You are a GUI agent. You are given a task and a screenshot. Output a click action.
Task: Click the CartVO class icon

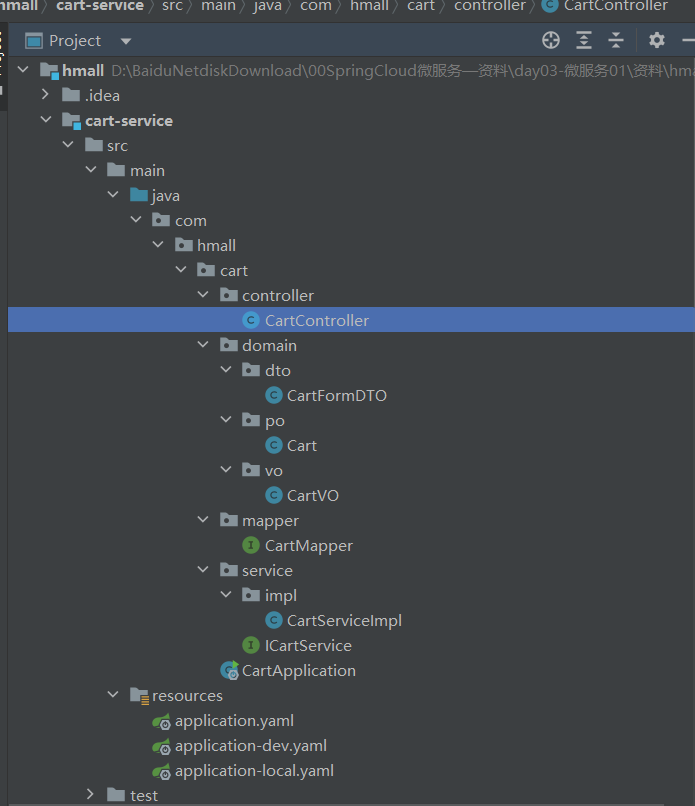tap(273, 495)
